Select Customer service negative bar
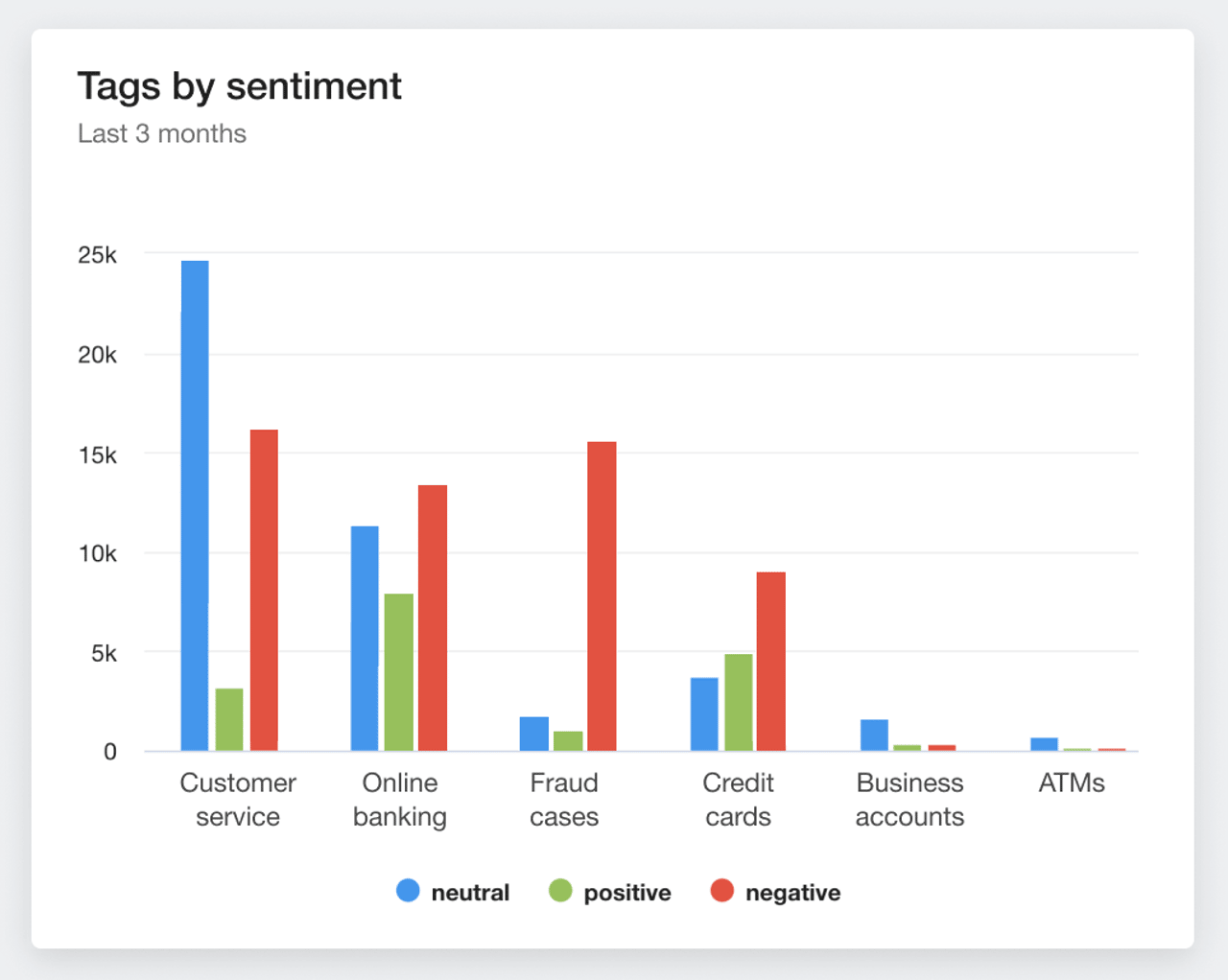1228x980 pixels. (x=264, y=590)
